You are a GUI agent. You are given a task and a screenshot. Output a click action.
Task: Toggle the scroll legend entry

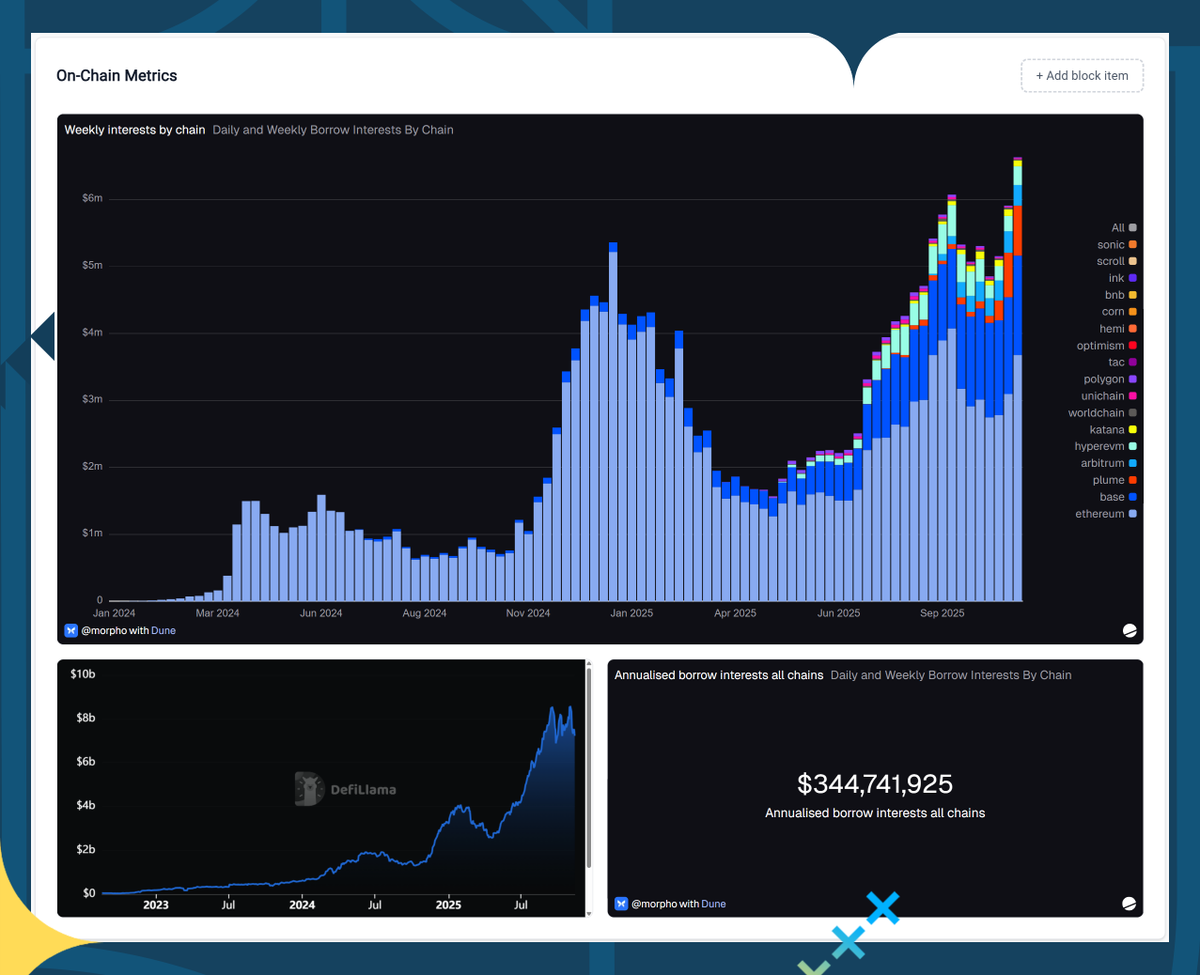tap(1117, 261)
